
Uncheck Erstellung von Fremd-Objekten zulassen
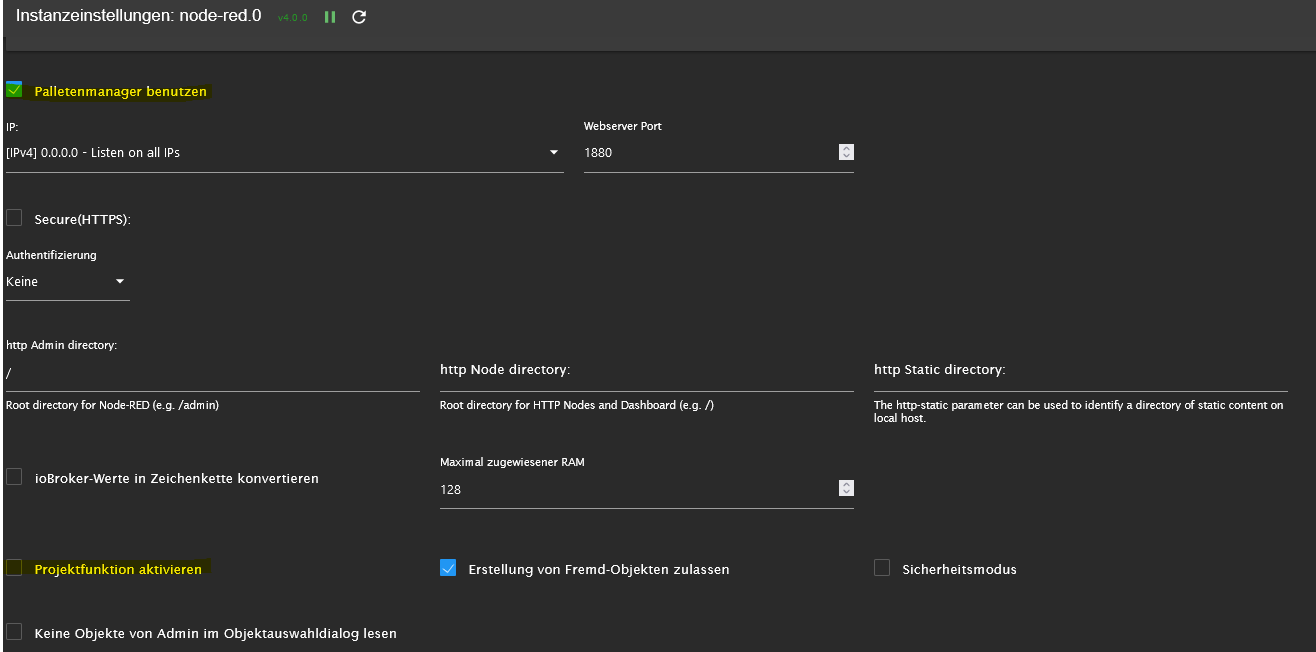pos(448,568)
